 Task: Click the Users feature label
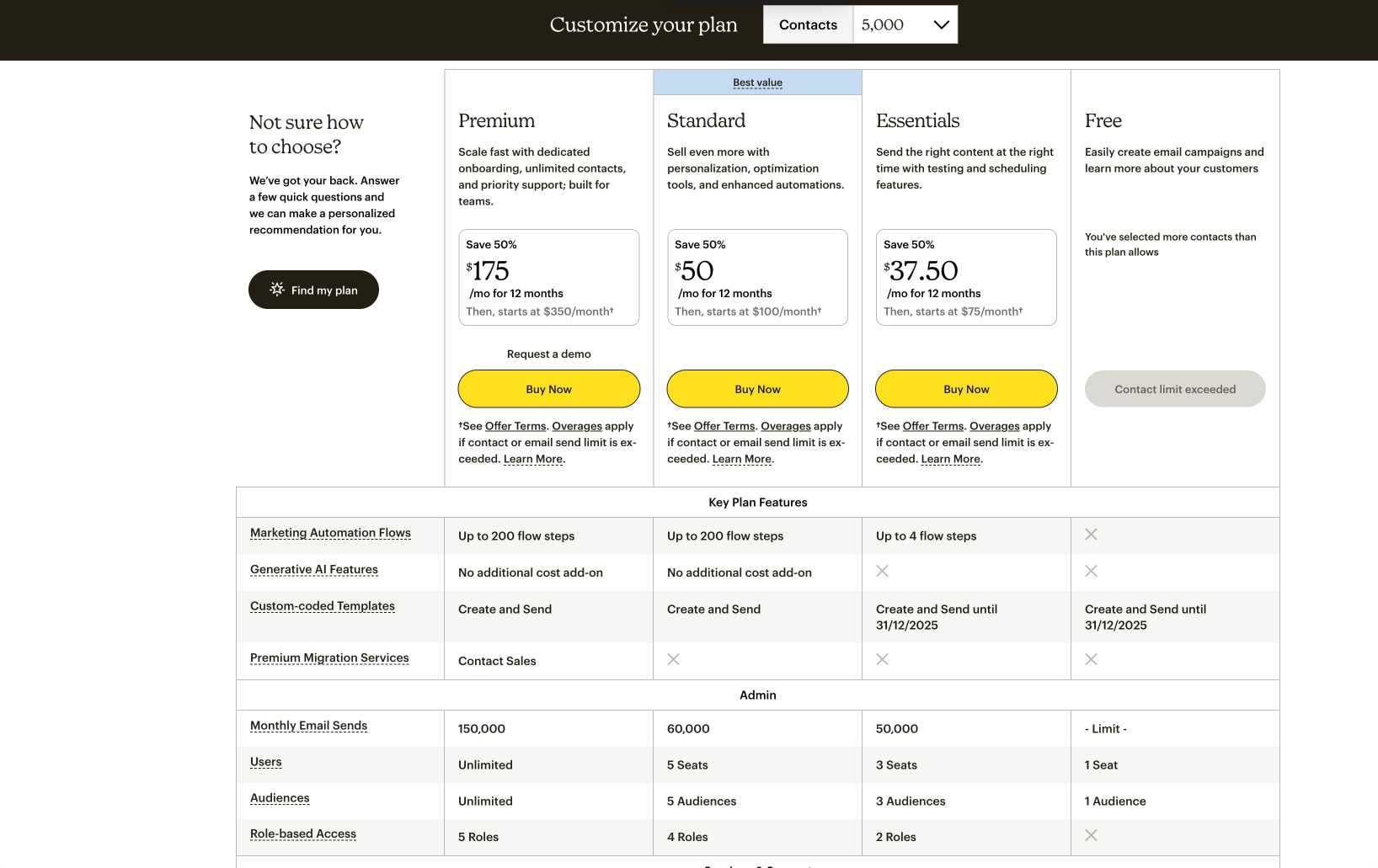click(266, 762)
